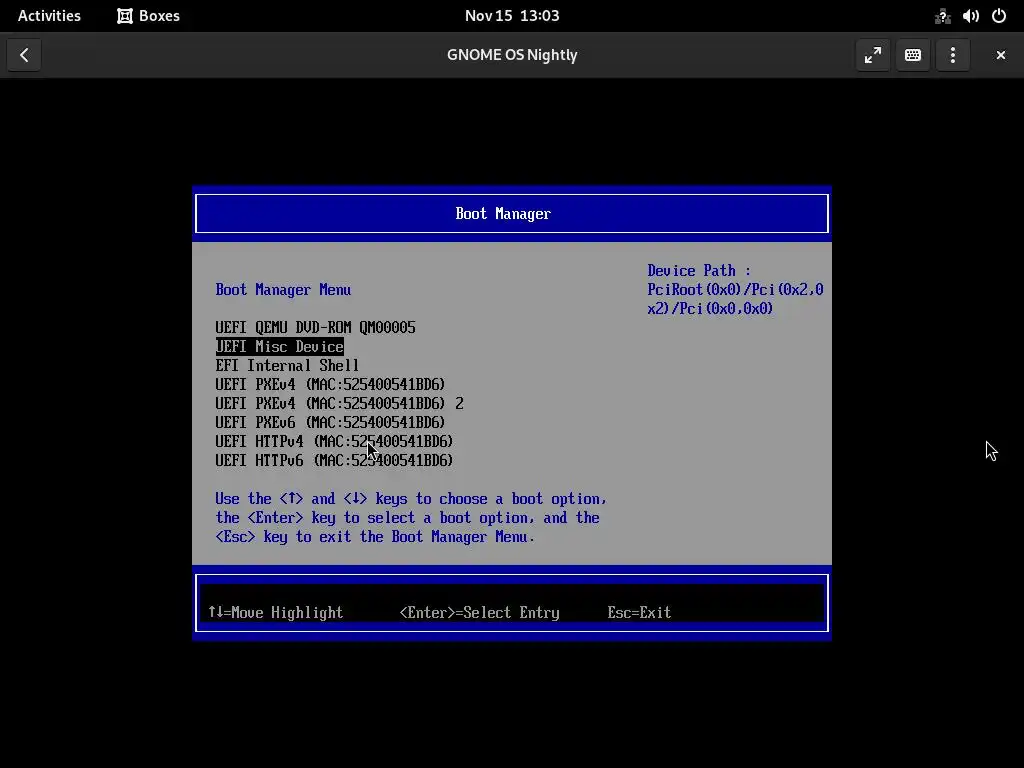The height and width of the screenshot is (768, 1024).
Task: Close the GNOME OS Nightly window
Action: tap(1000, 55)
